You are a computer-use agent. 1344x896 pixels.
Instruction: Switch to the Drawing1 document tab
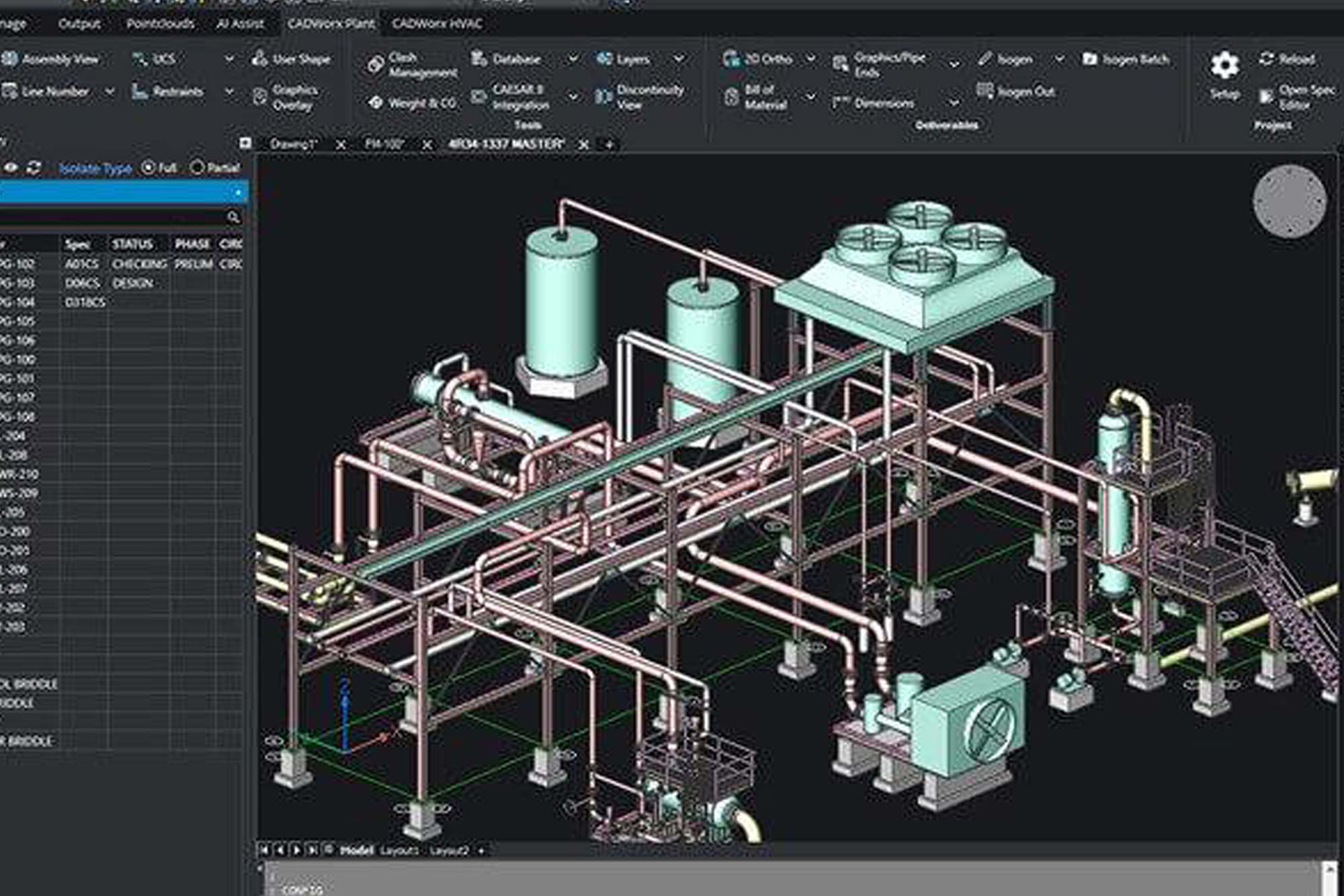(292, 144)
